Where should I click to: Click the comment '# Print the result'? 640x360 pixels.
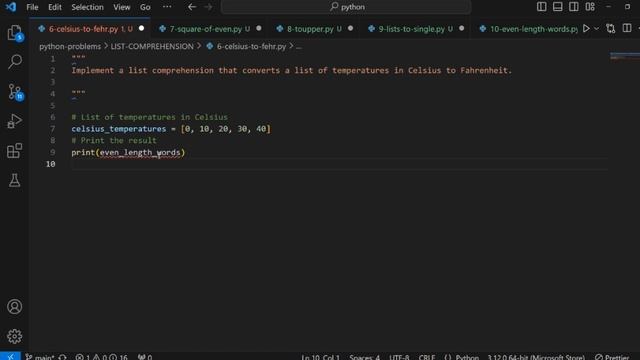tap(114, 140)
